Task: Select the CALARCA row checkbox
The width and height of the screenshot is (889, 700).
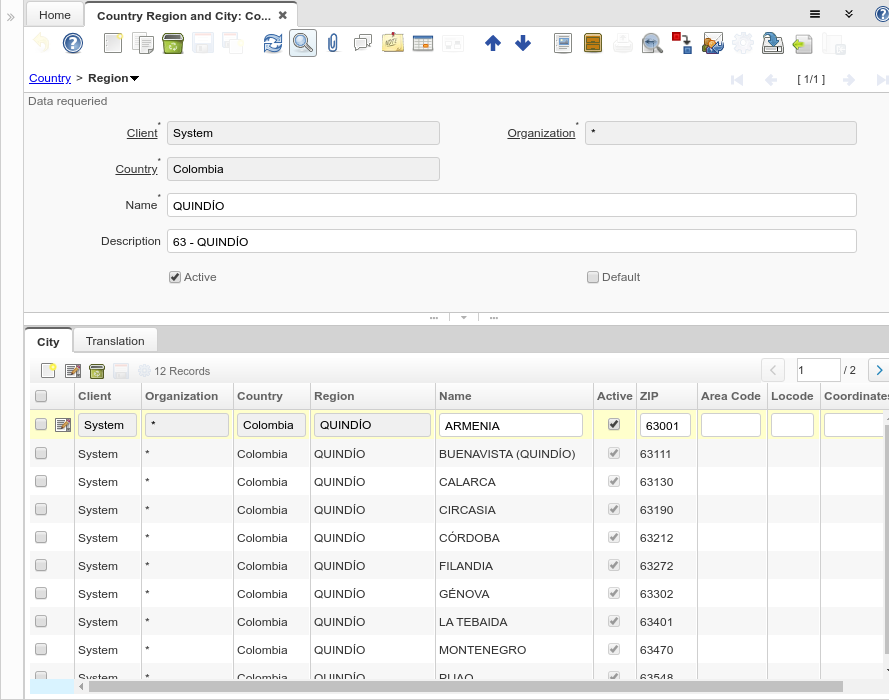Action: pos(41,481)
